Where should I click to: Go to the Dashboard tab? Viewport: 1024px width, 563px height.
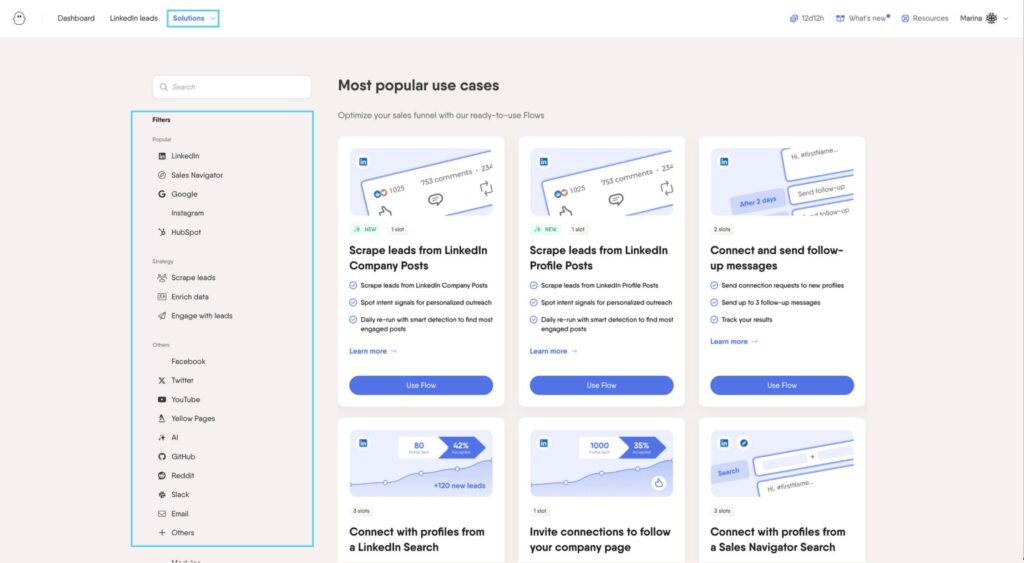pos(76,18)
